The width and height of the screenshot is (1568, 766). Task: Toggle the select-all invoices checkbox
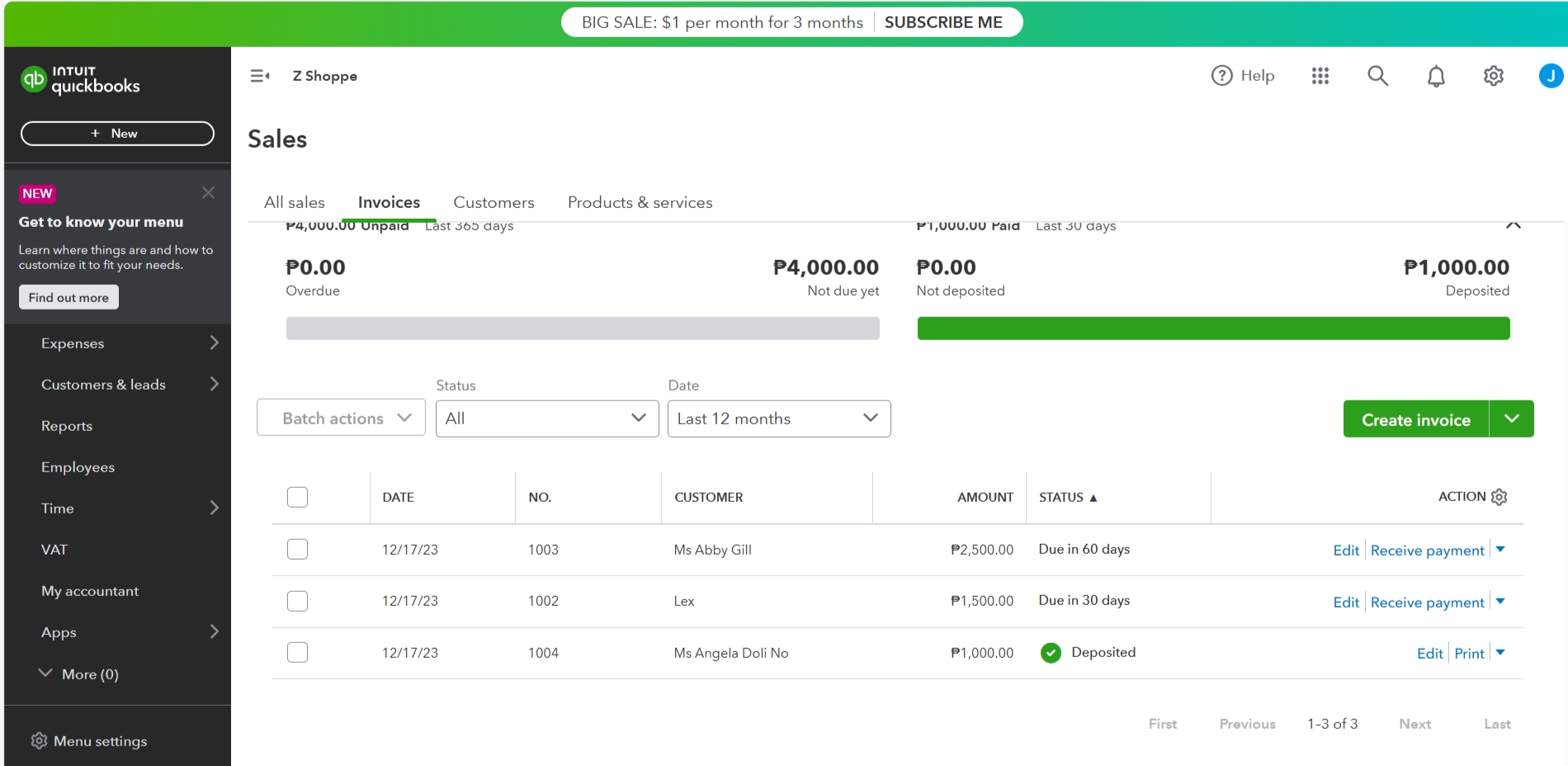click(x=297, y=497)
